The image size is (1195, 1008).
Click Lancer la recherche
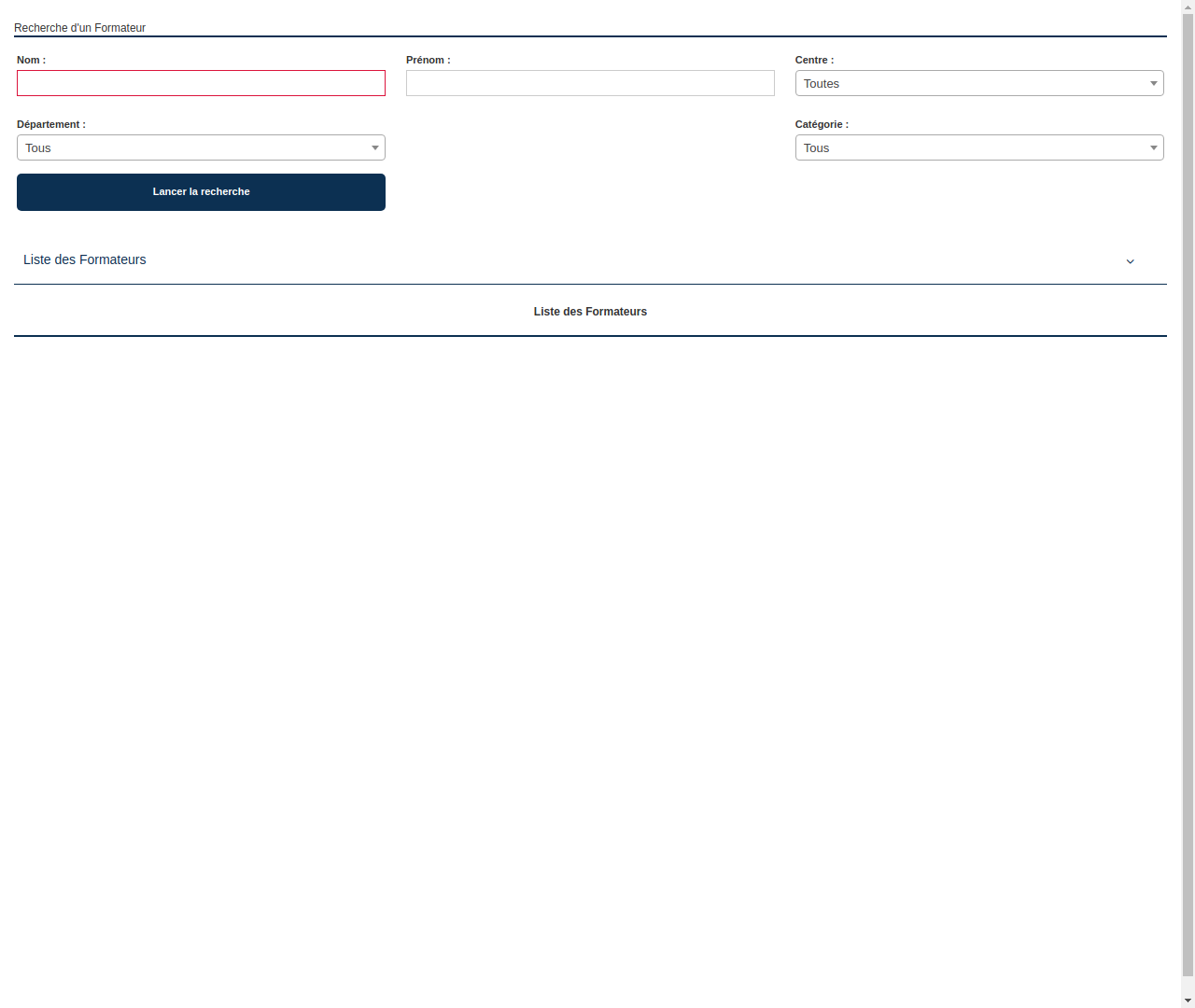click(201, 191)
